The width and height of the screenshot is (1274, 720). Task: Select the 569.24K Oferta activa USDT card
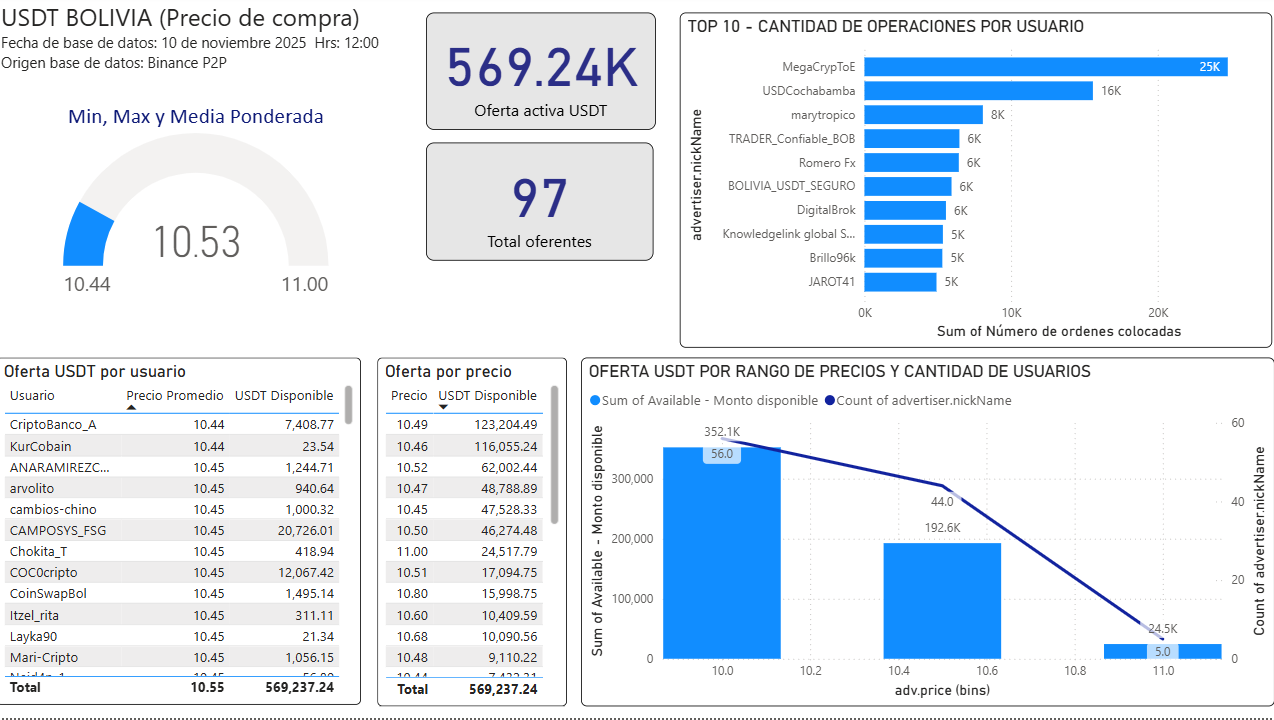click(540, 70)
